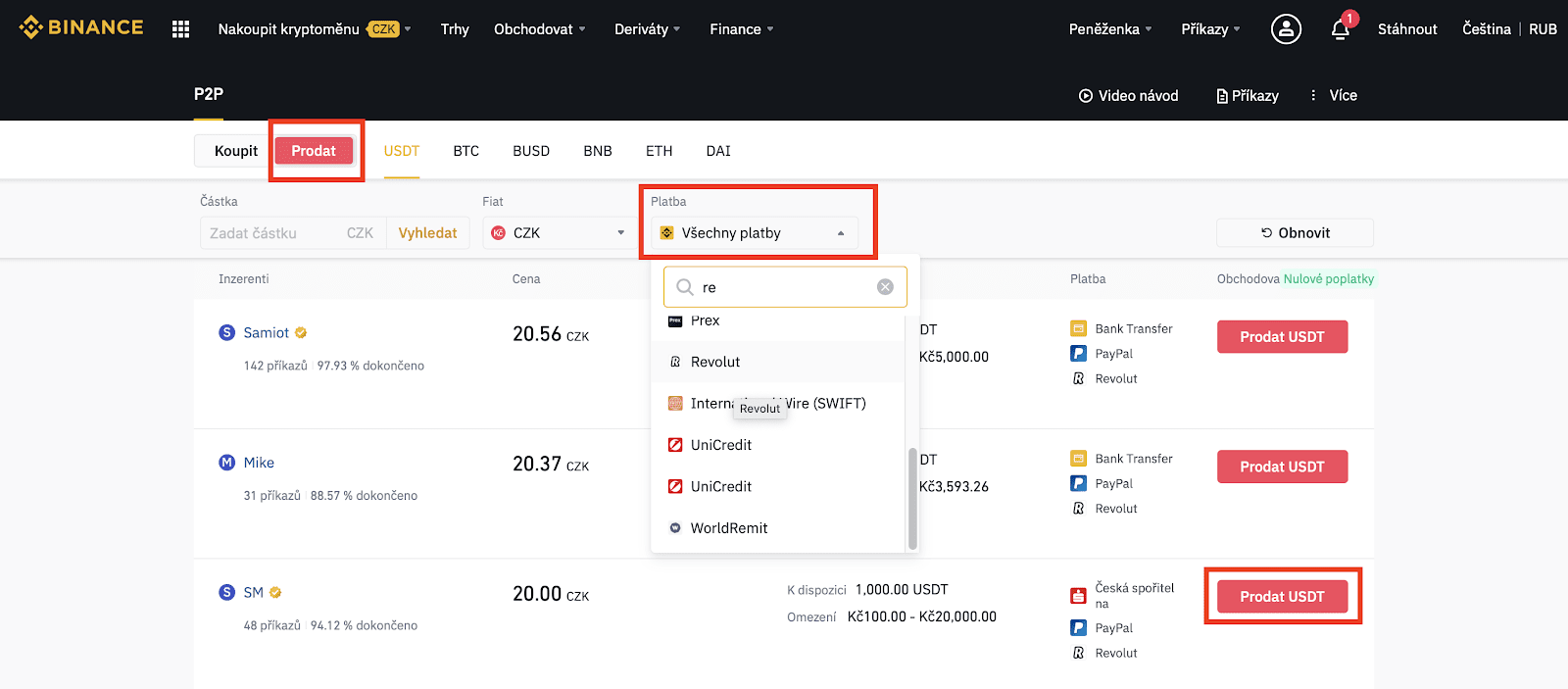The image size is (1568, 689).
Task: Click the SWIFT wire icon in dropdown list
Action: (x=675, y=404)
